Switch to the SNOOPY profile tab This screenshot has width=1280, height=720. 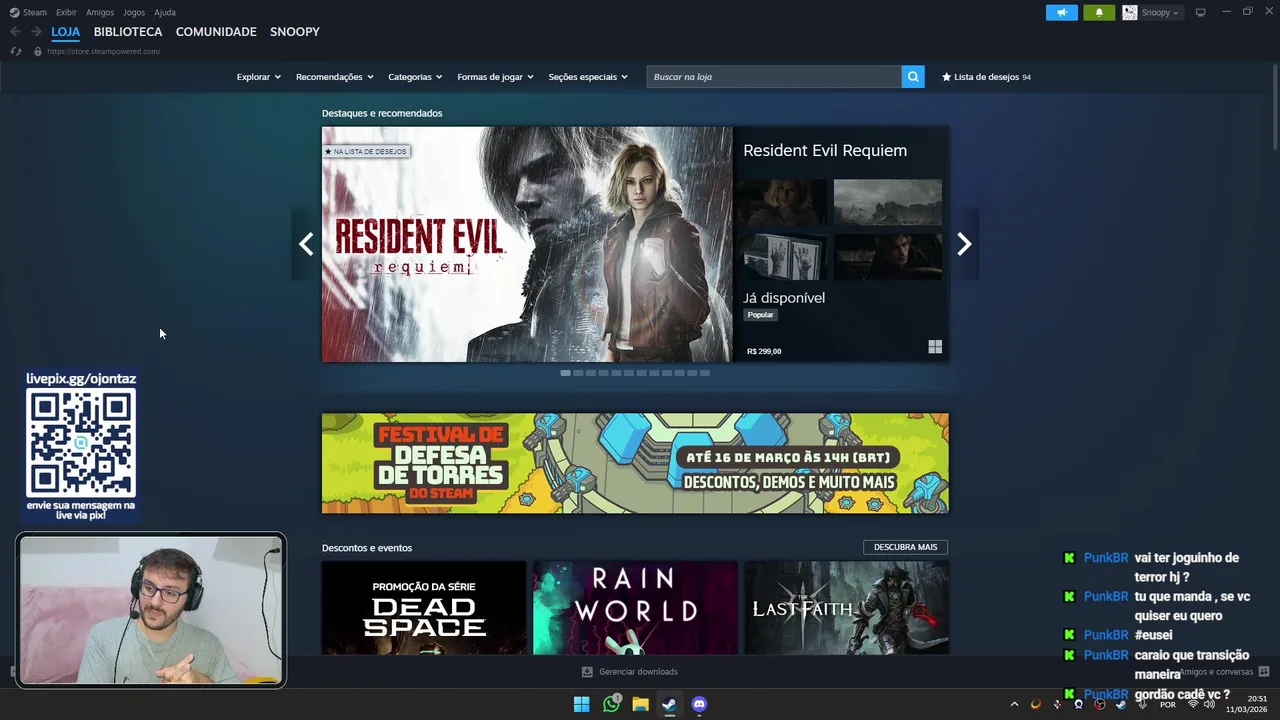coord(295,32)
